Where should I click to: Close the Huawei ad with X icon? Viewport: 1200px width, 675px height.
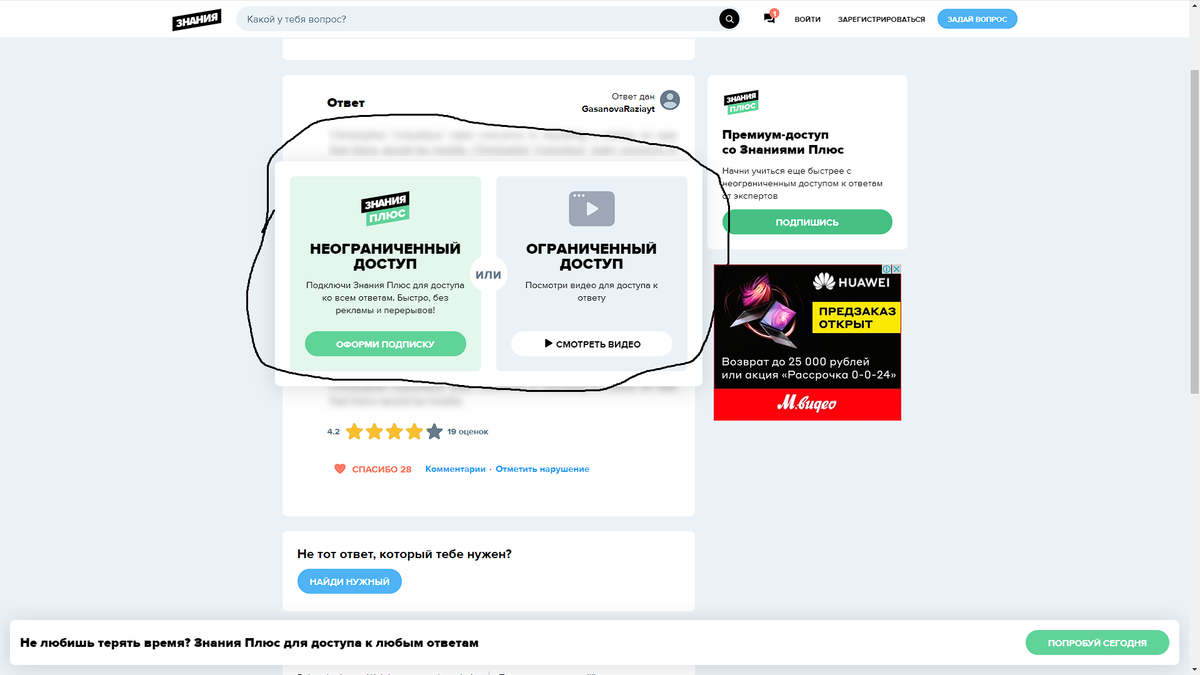897,269
